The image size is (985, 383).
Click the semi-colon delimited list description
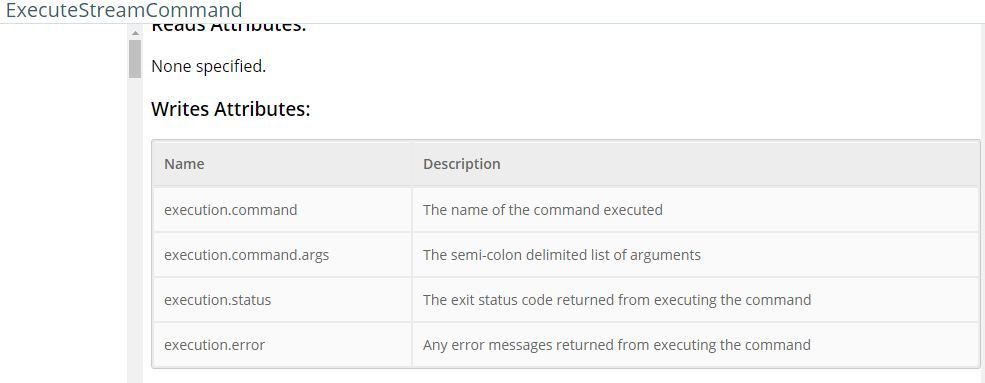pos(562,255)
